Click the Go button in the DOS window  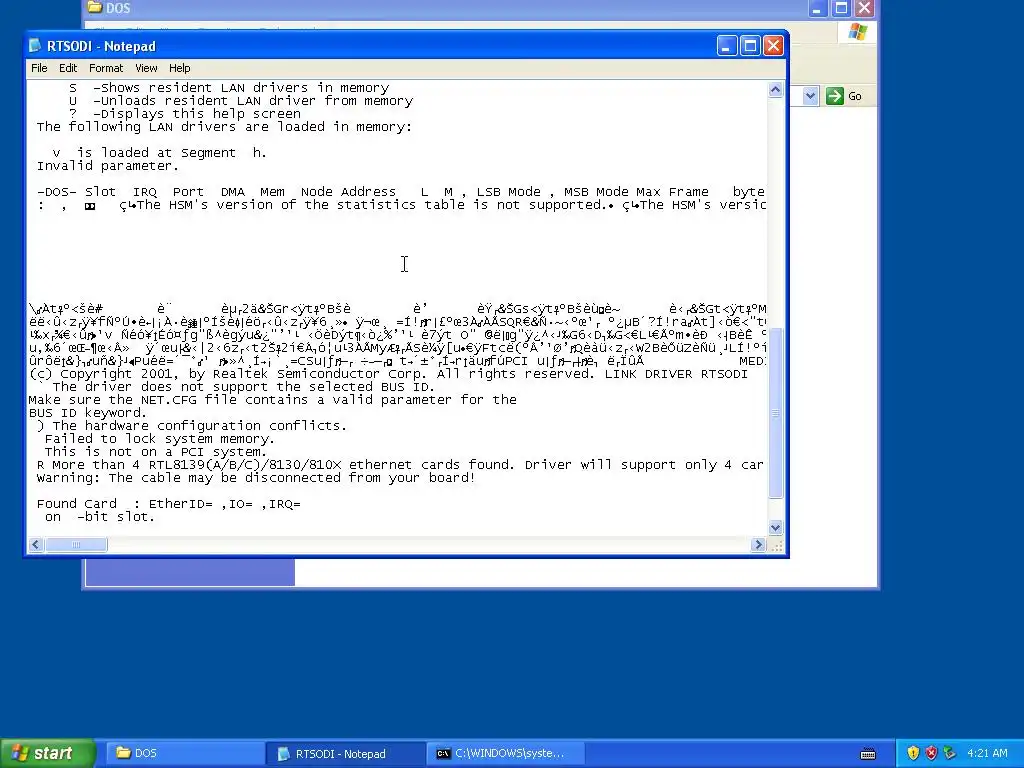(x=844, y=97)
